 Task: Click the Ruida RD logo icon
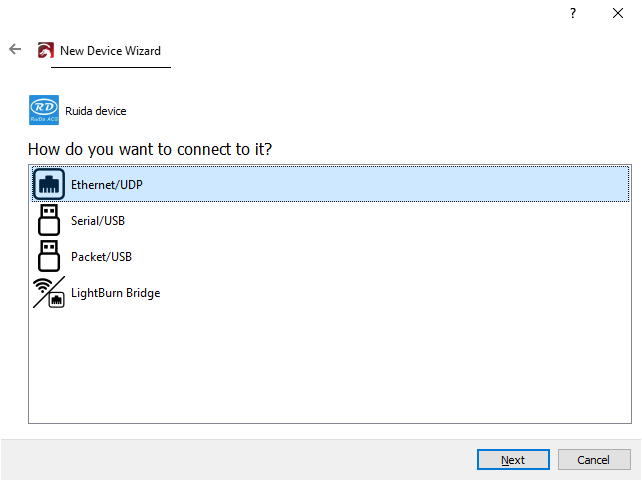(44, 110)
